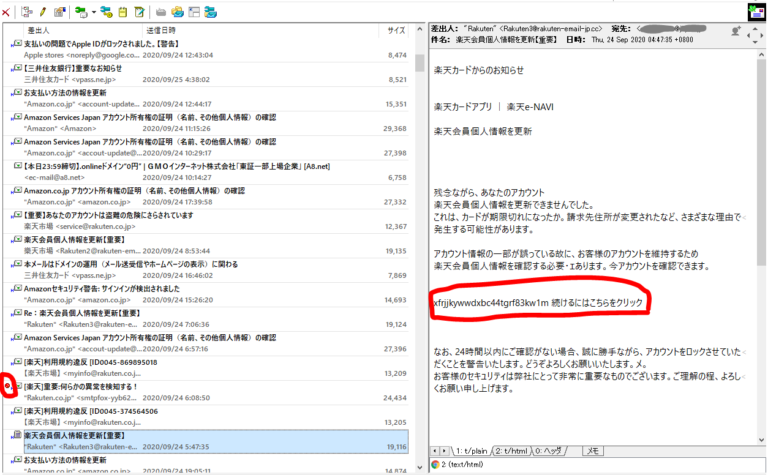Click the tab scroll left arrow button
The height and width of the screenshot is (475, 768).
(435, 451)
